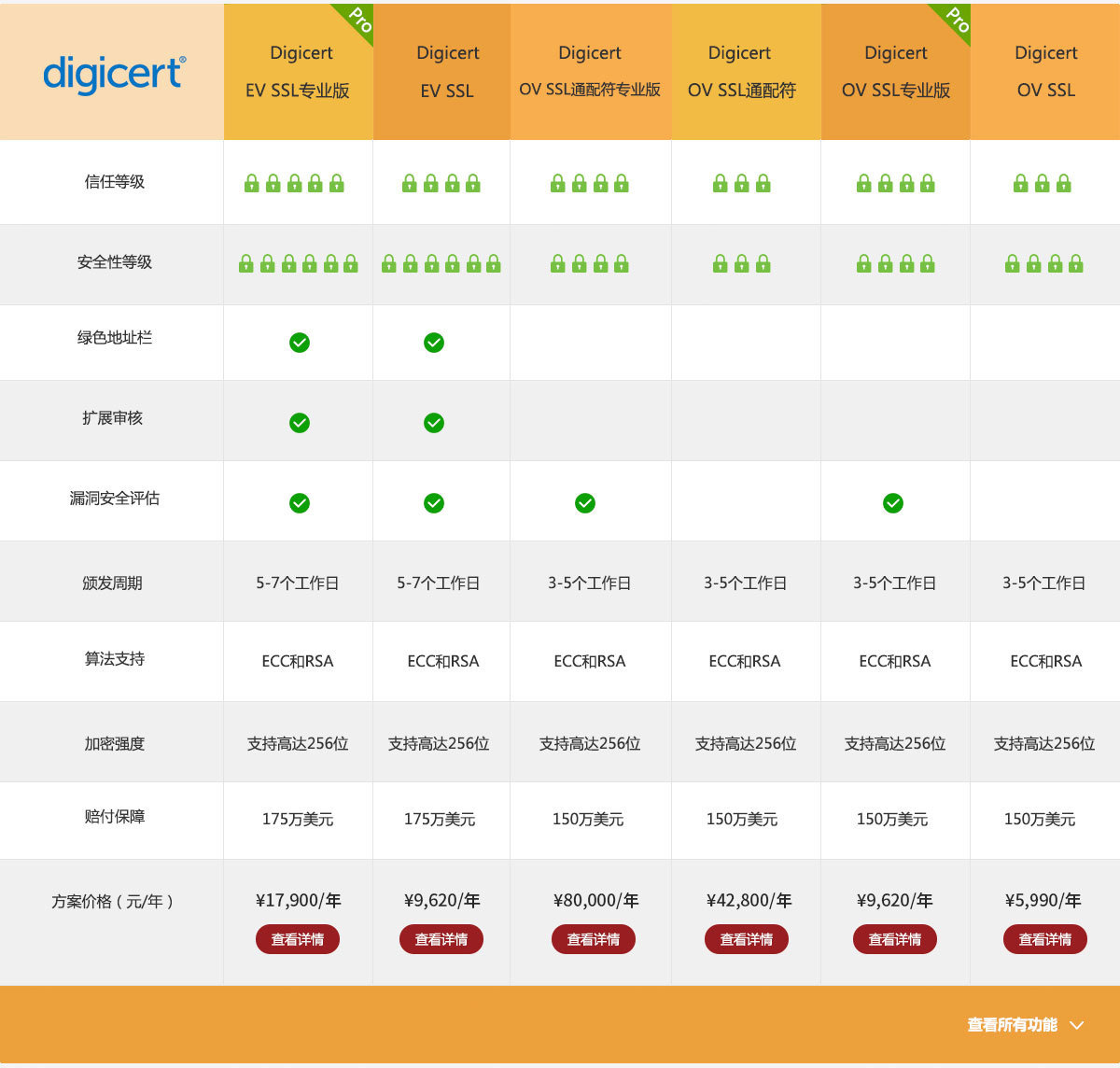Click the digicert logo
This screenshot has height=1068, width=1120.
(114, 74)
